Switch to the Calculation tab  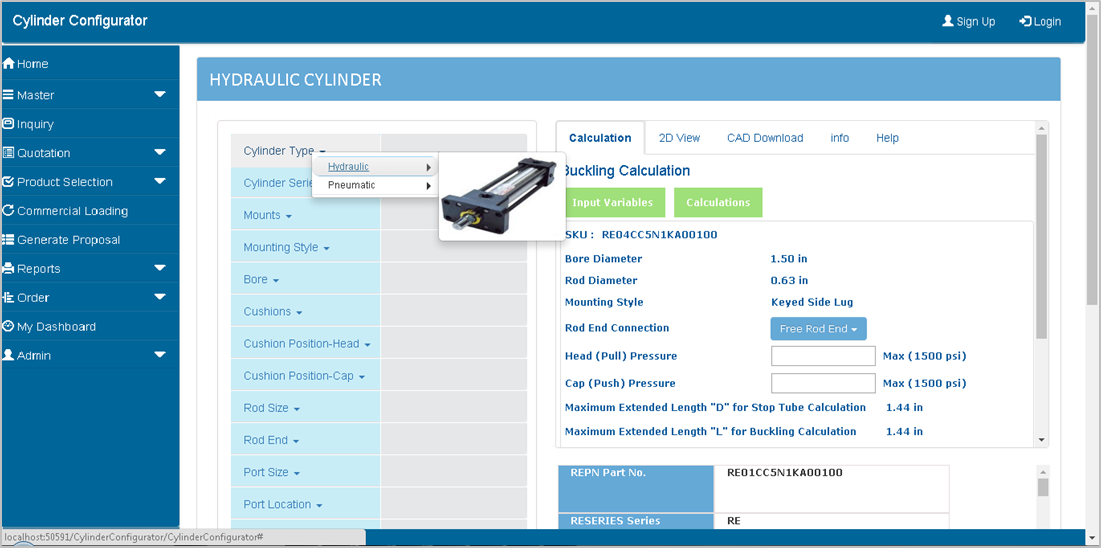(600, 138)
